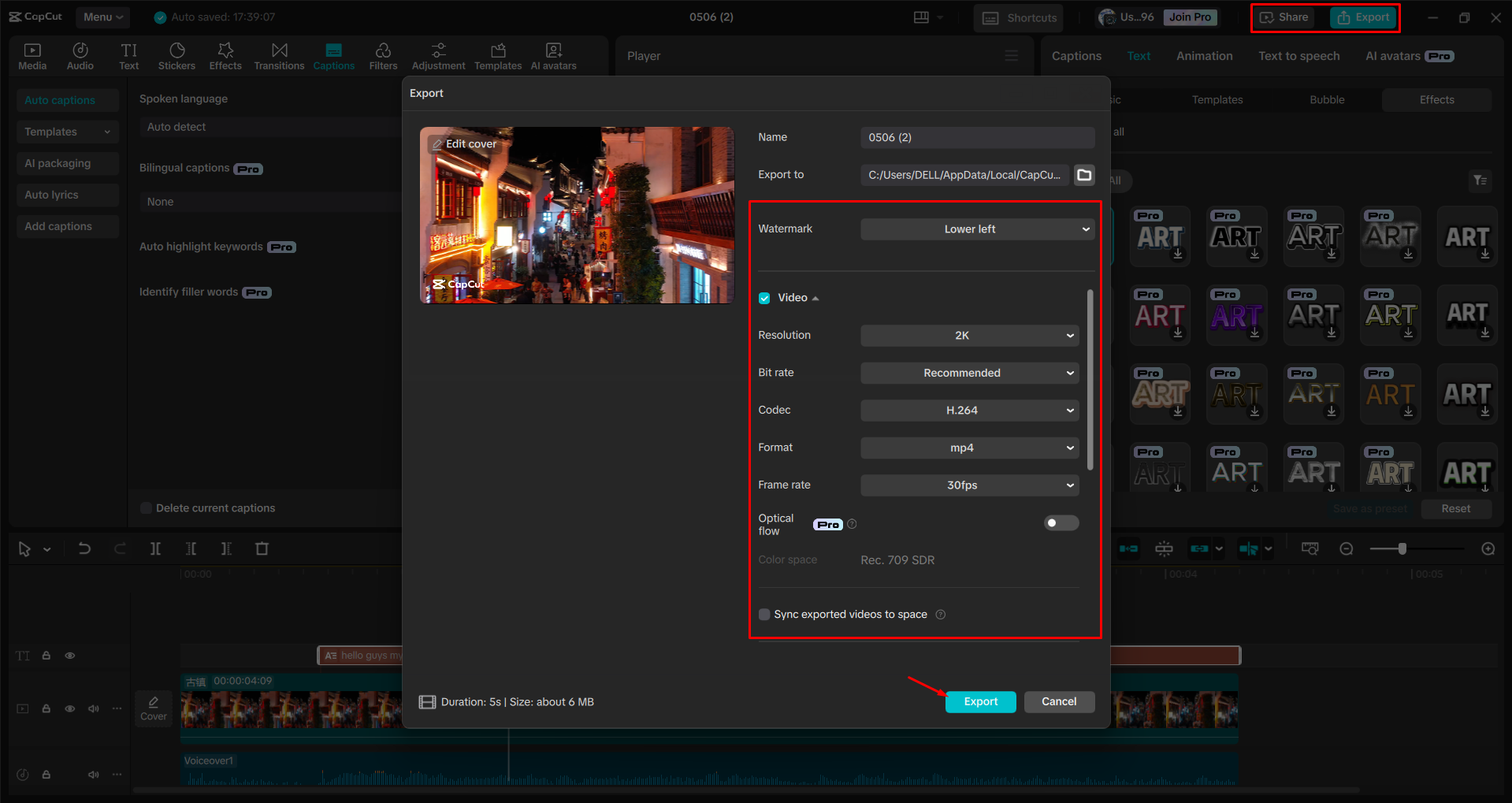Click the export settings scrollbar
Viewport: 1512px width, 803px height.
(x=1090, y=380)
